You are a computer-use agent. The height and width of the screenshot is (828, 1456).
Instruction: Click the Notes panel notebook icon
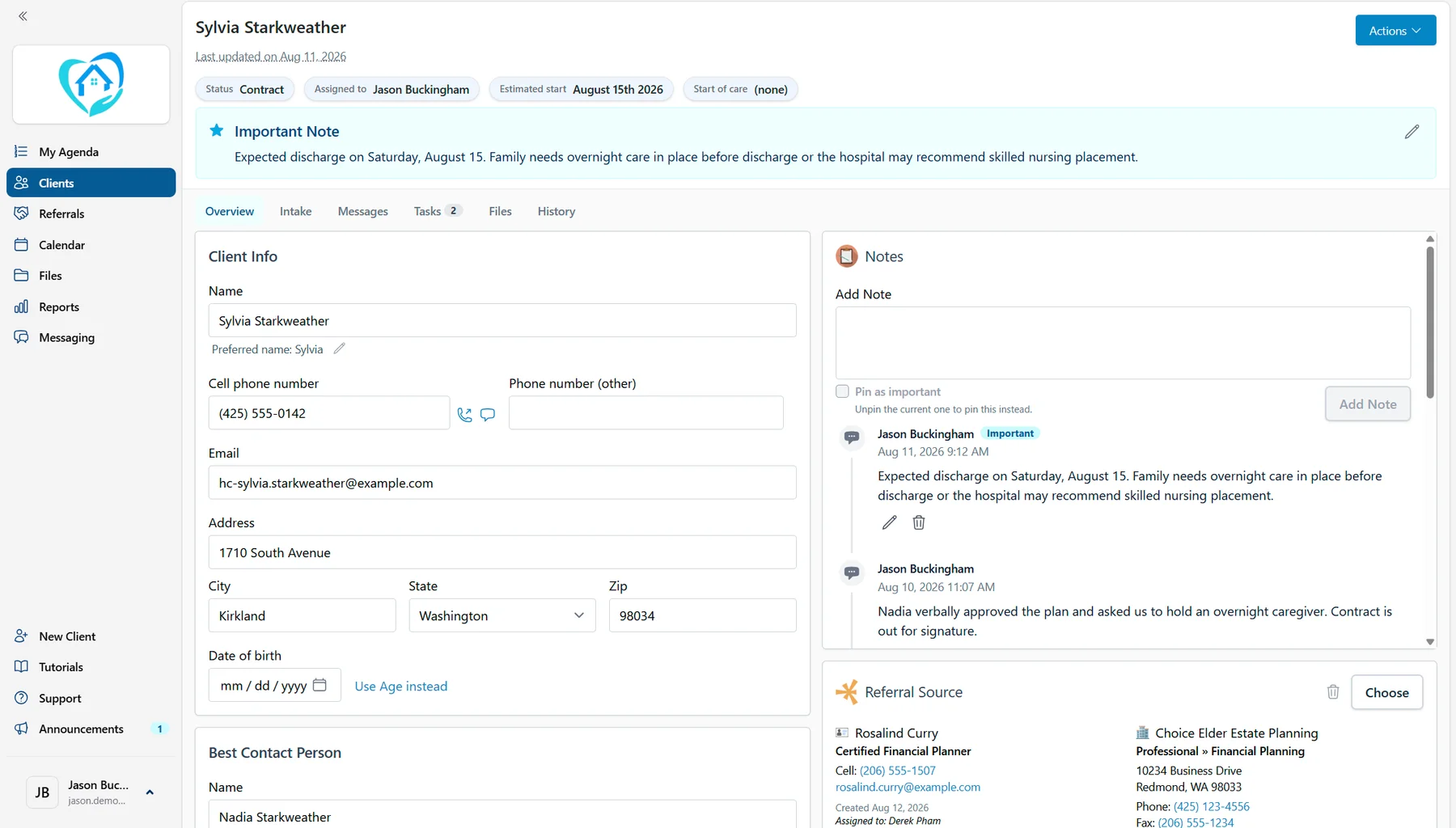[847, 256]
